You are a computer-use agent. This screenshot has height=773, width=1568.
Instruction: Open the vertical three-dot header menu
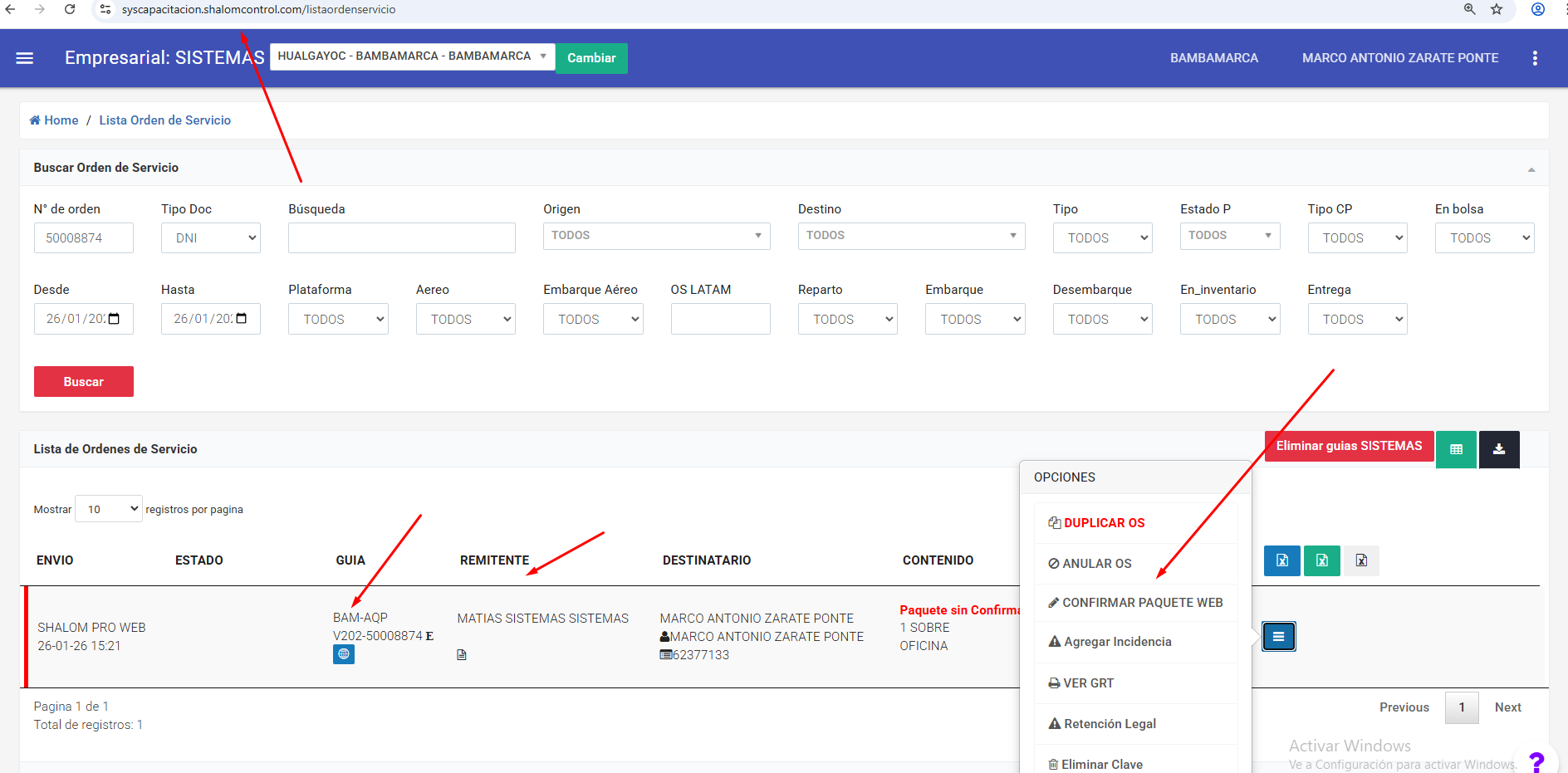click(x=1535, y=58)
